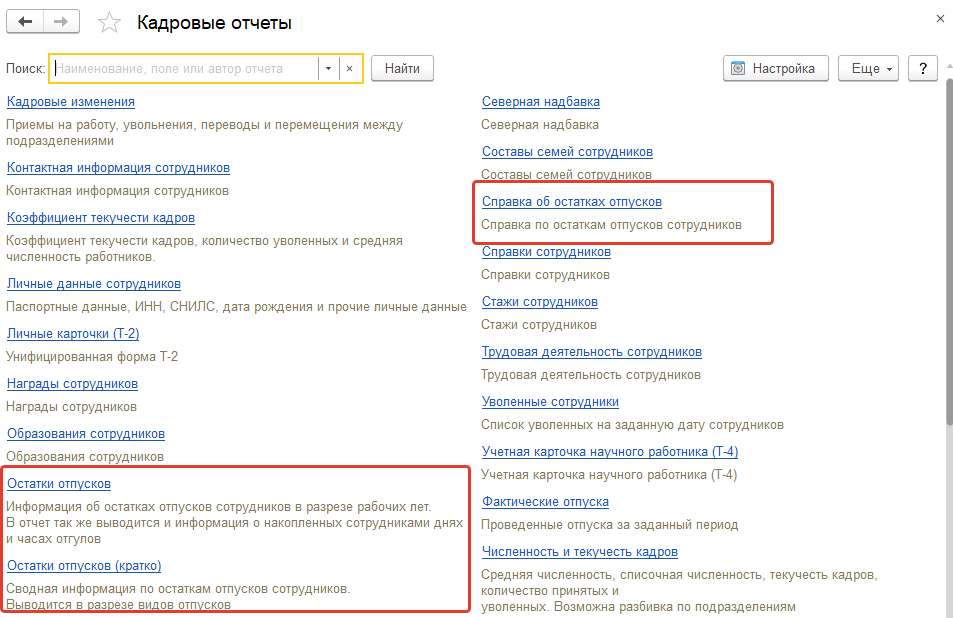Open the Коэффициент текучести кадров report

(101, 217)
